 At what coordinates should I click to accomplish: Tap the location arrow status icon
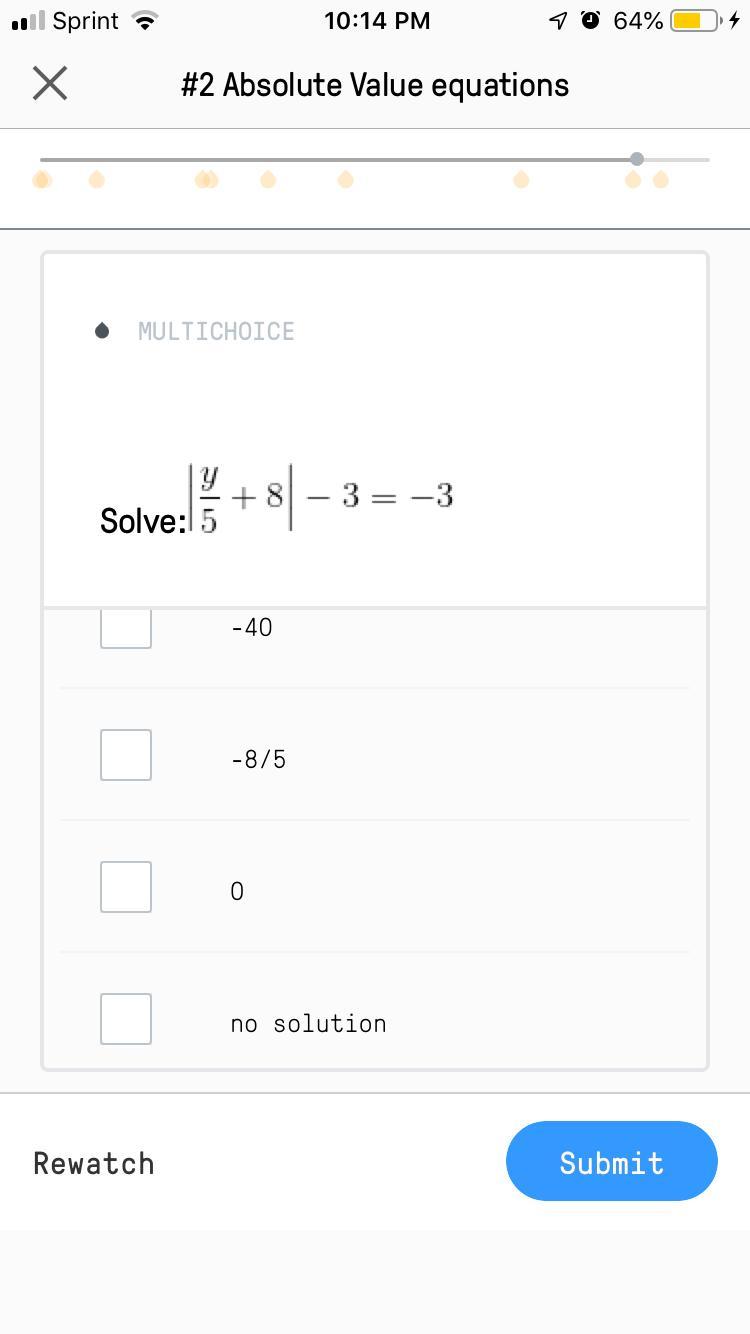(x=558, y=21)
